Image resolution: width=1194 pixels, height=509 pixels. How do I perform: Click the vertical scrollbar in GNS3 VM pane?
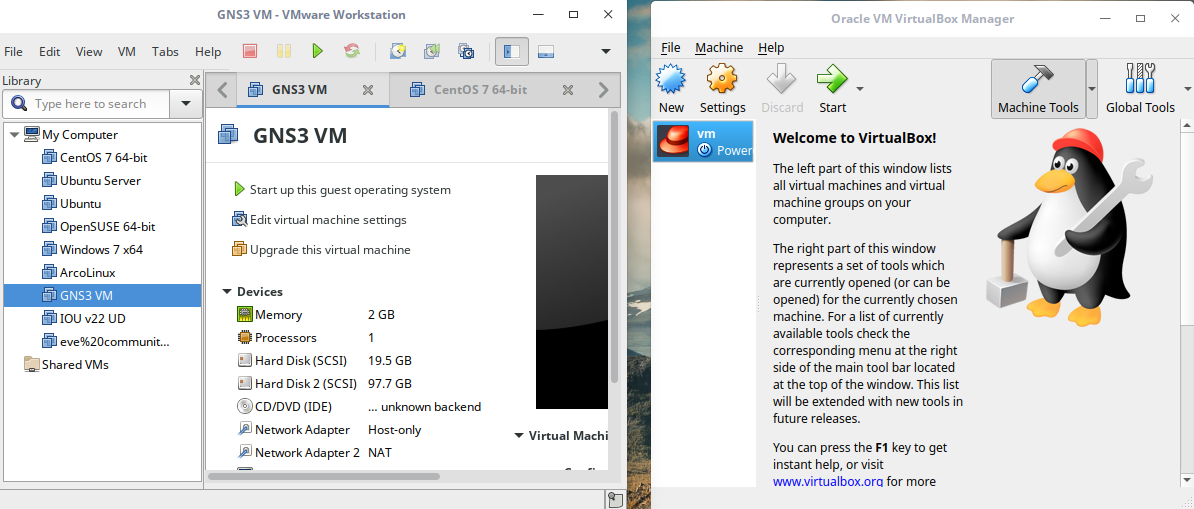pyautogui.click(x=614, y=248)
